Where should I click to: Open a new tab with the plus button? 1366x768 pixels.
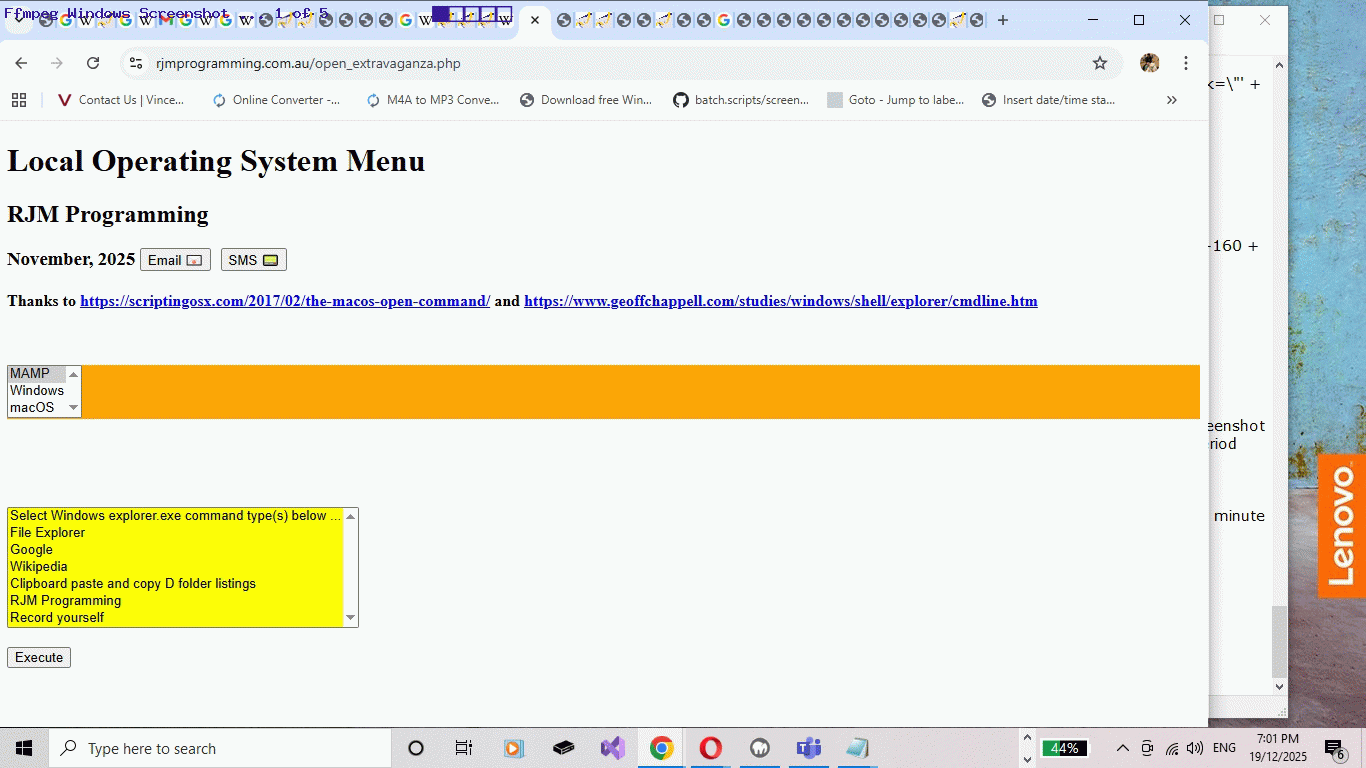pyautogui.click(x=1002, y=19)
